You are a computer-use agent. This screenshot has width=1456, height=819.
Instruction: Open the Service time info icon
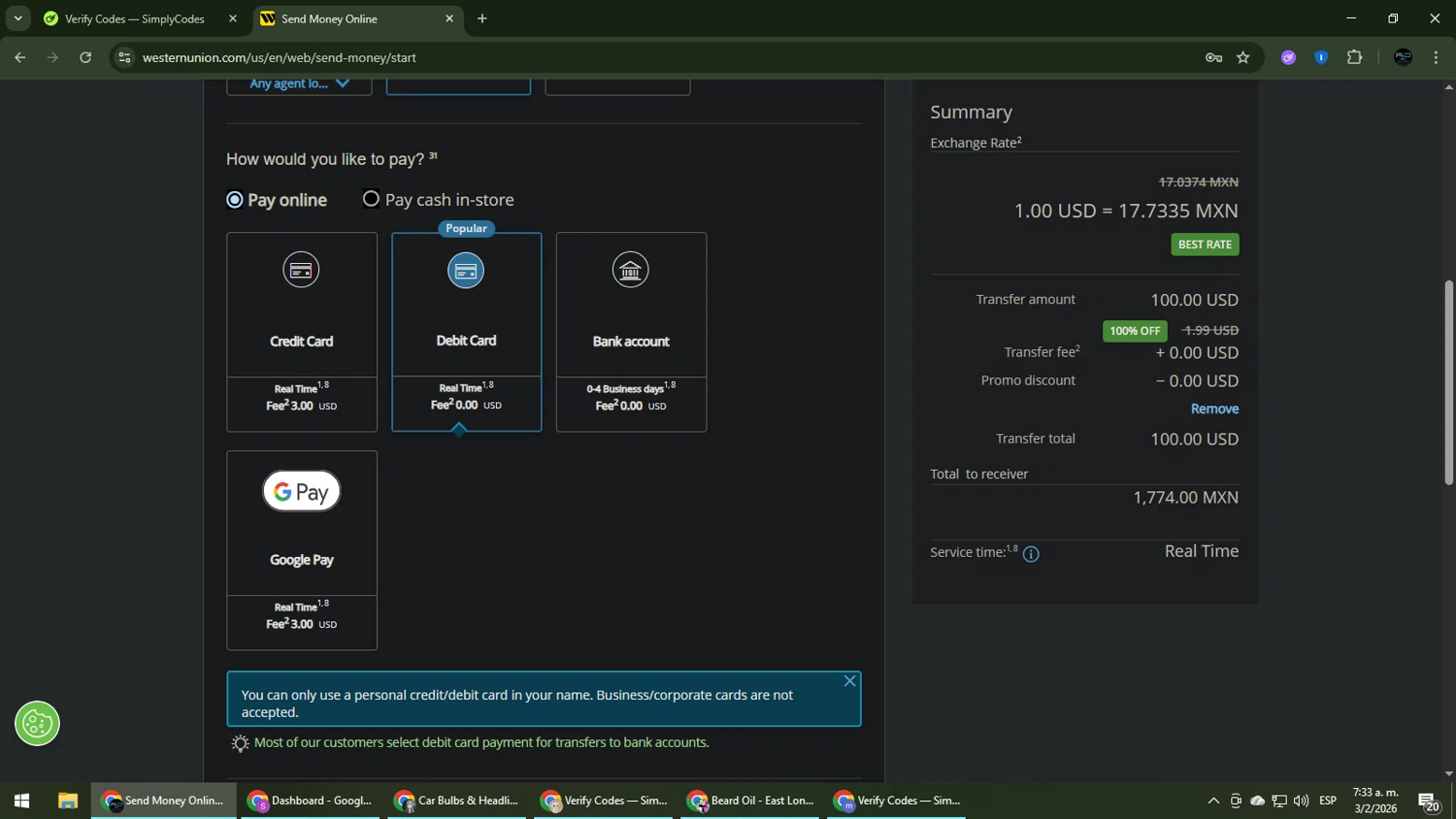[x=1031, y=554]
